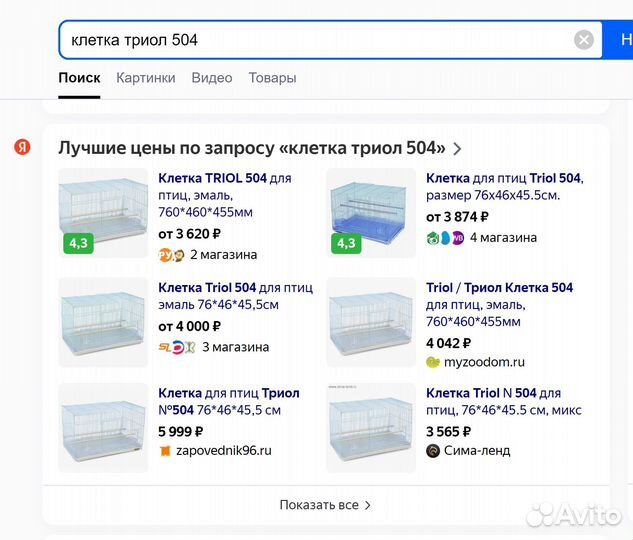This screenshot has width=633, height=540.
Task: Open thumbnail of 'Triol / Триол Клетка 504' product
Action: (371, 322)
